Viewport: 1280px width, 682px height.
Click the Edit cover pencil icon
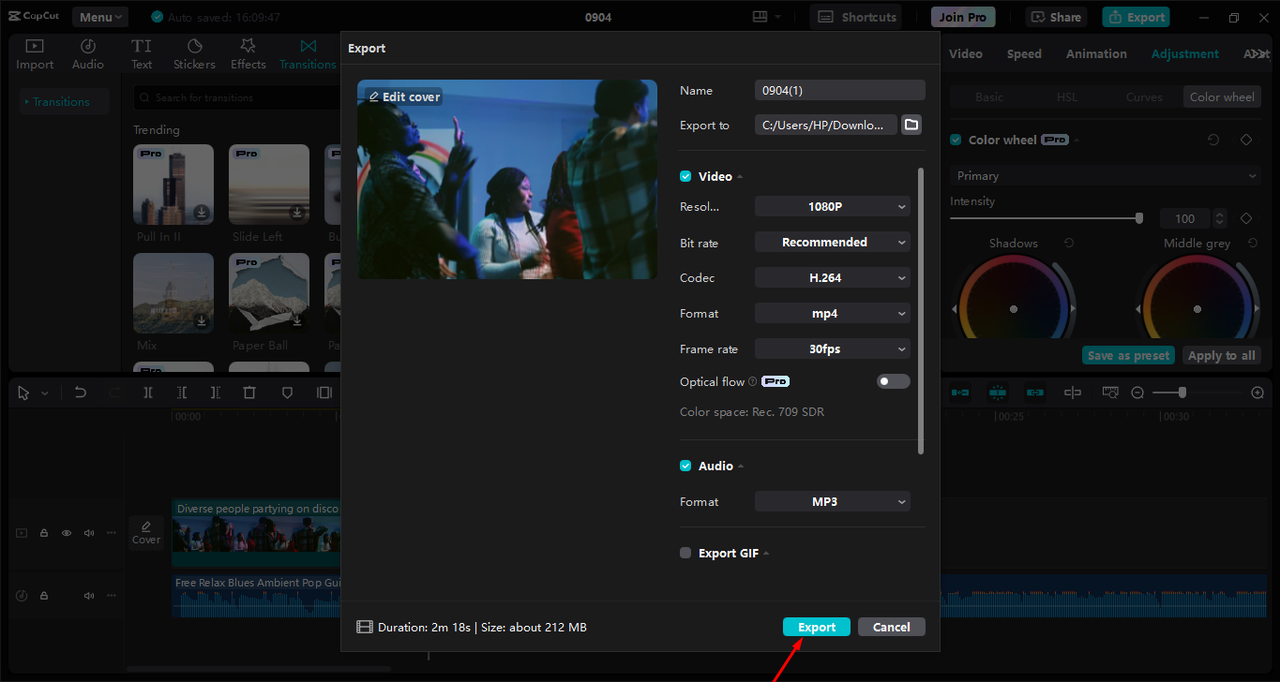click(374, 97)
